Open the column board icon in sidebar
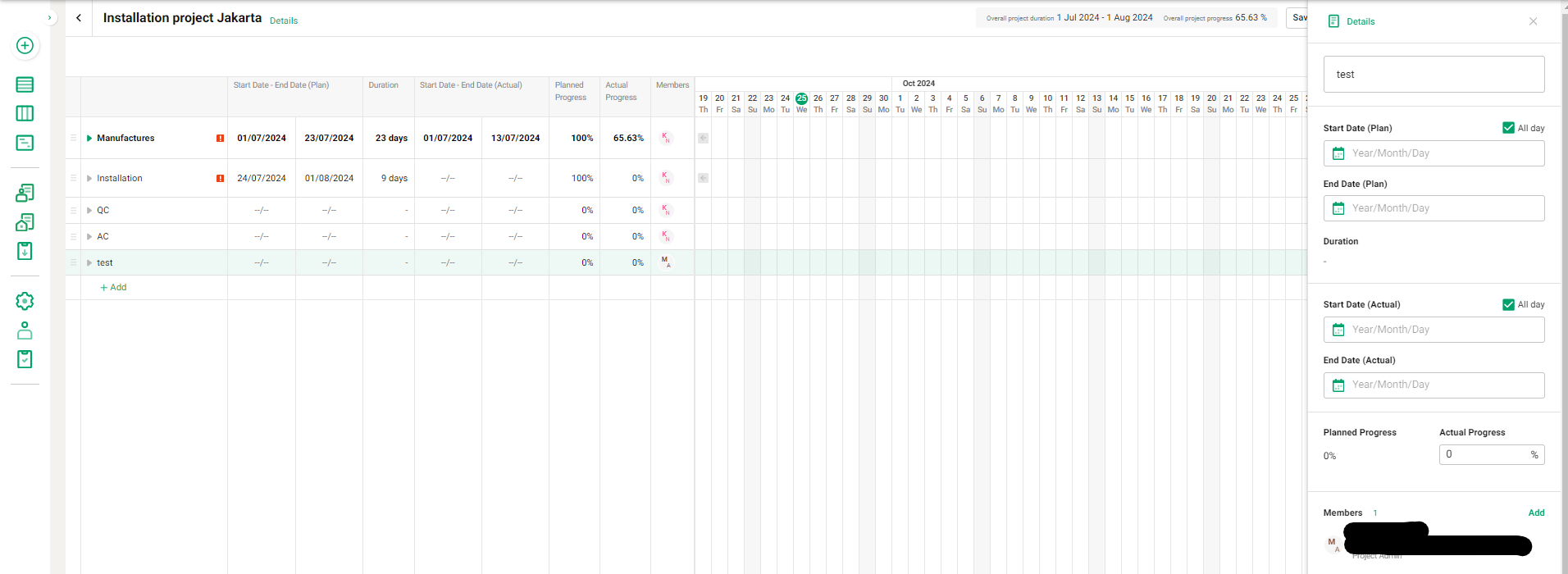This screenshot has height=574, width=1568. click(x=25, y=114)
